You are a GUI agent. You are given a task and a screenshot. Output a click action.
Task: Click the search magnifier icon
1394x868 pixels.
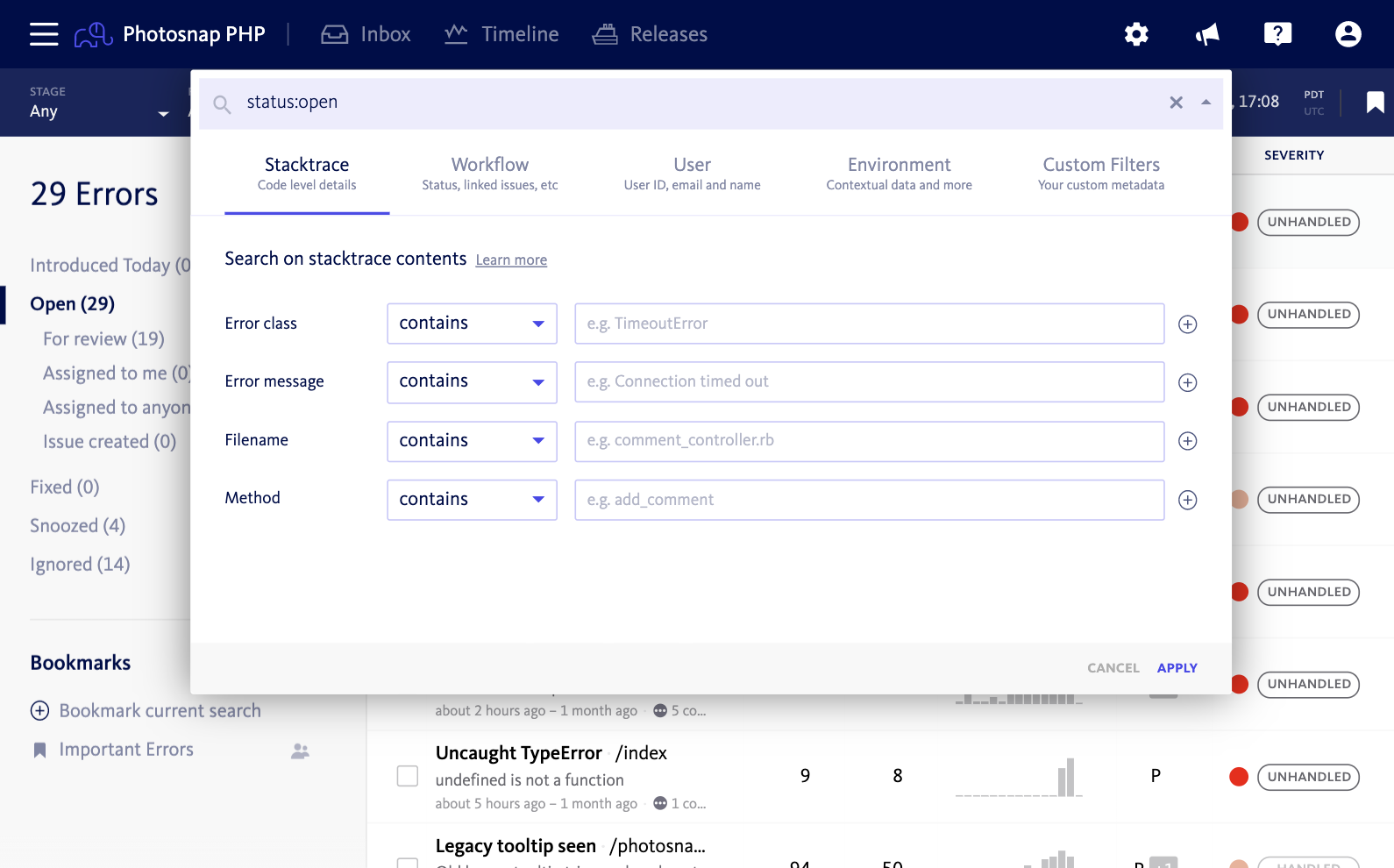[x=223, y=104]
